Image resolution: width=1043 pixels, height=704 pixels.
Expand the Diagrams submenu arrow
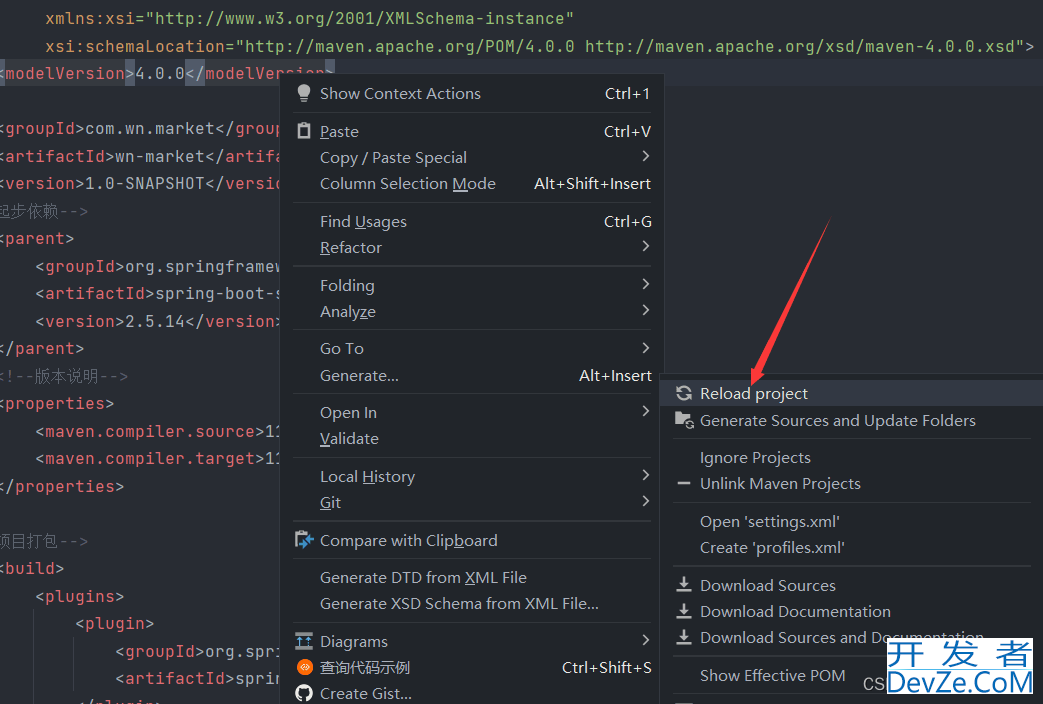(x=645, y=640)
